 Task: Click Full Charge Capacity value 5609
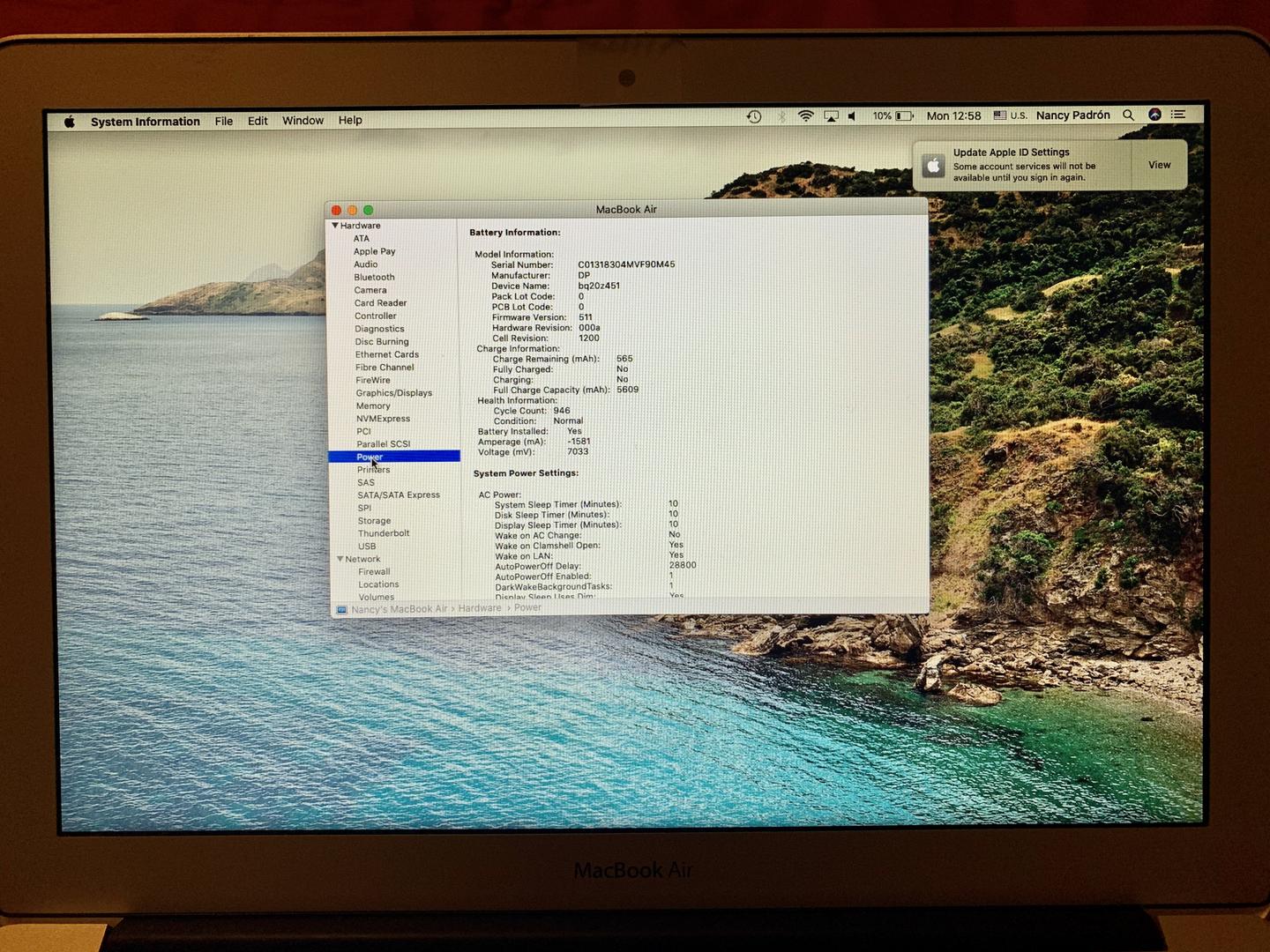pyautogui.click(x=628, y=390)
